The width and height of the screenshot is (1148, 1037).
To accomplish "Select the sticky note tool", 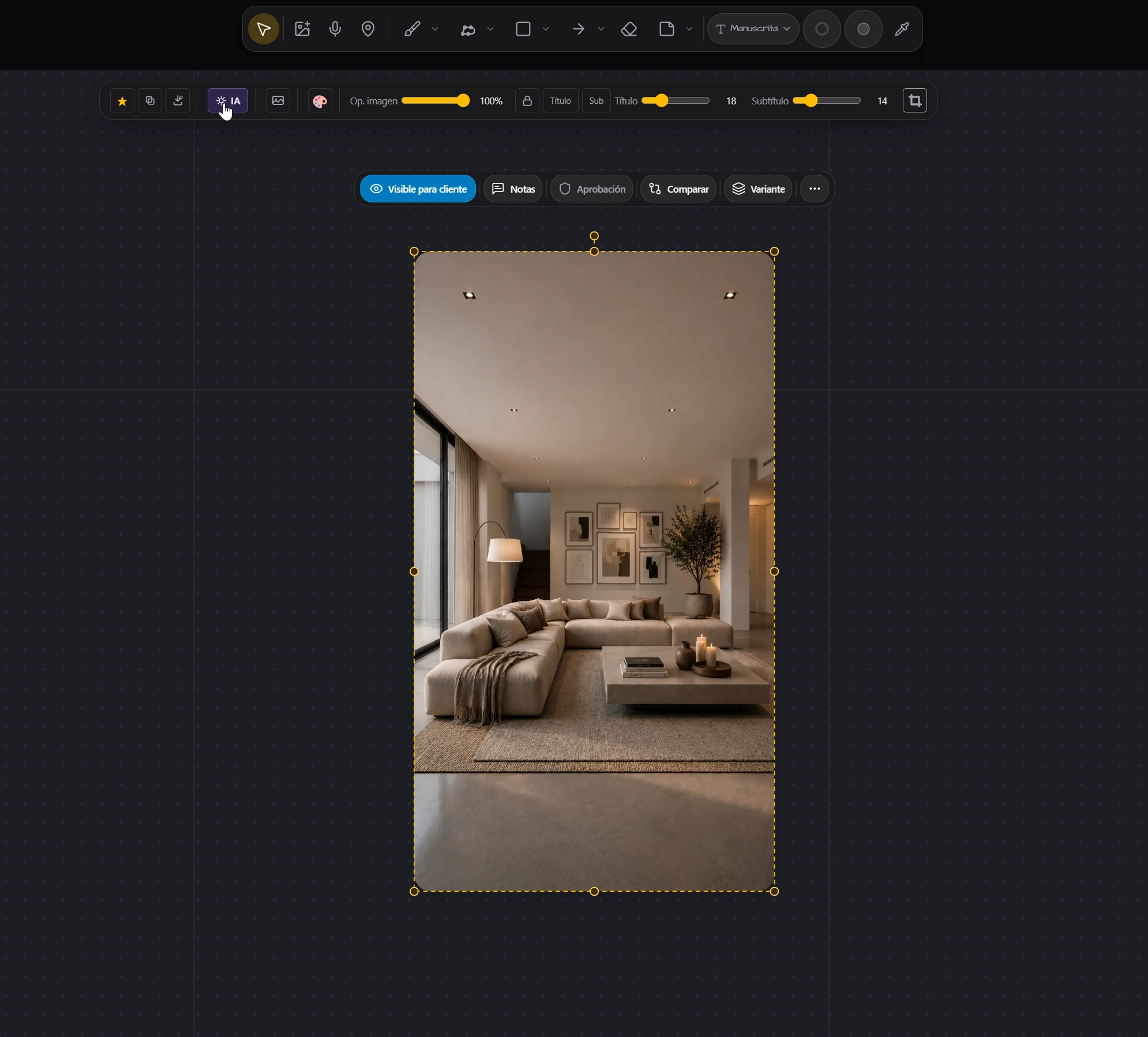I will 667,29.
